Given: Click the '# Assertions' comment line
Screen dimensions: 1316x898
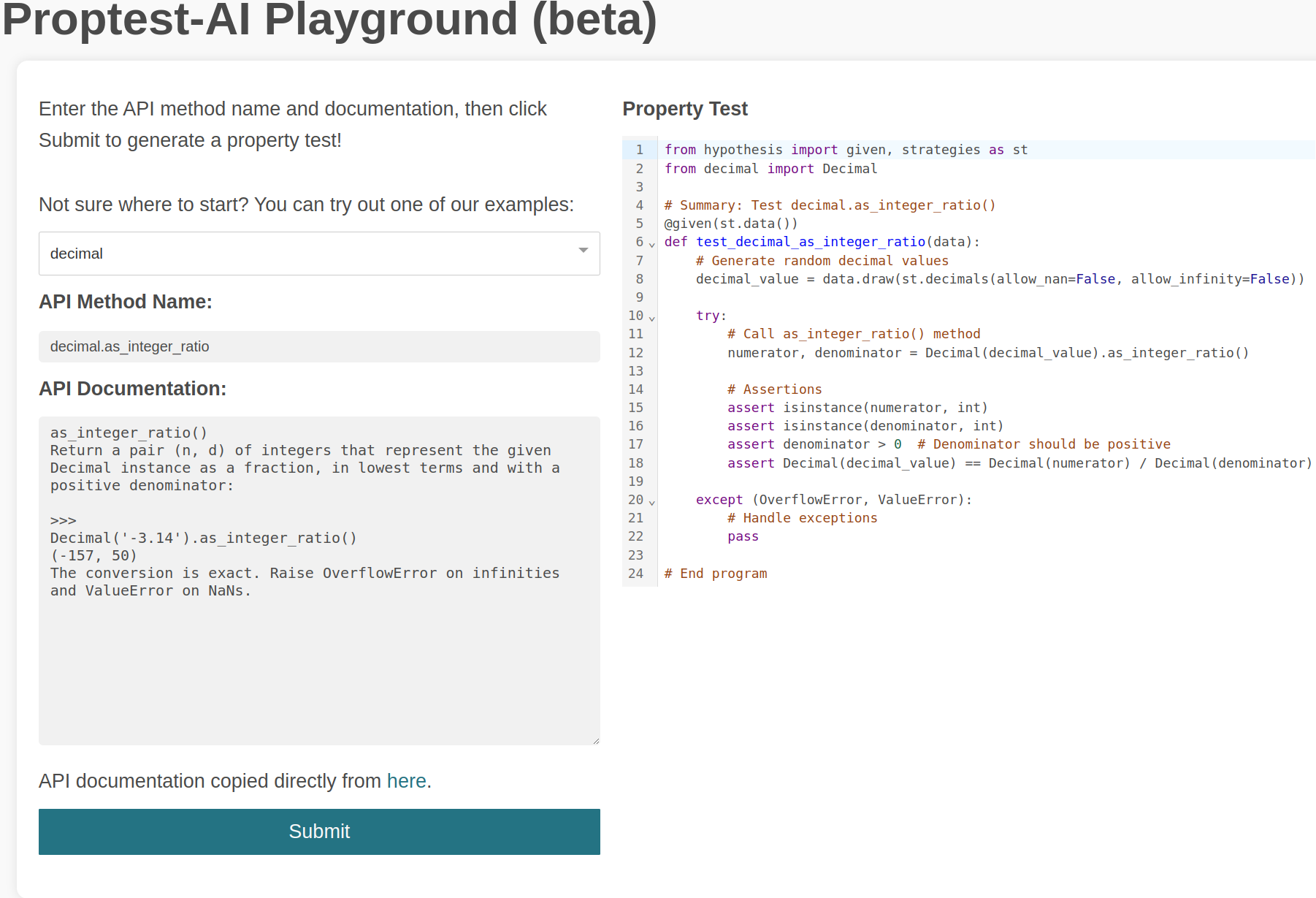Looking at the screenshot, I should click(x=775, y=389).
